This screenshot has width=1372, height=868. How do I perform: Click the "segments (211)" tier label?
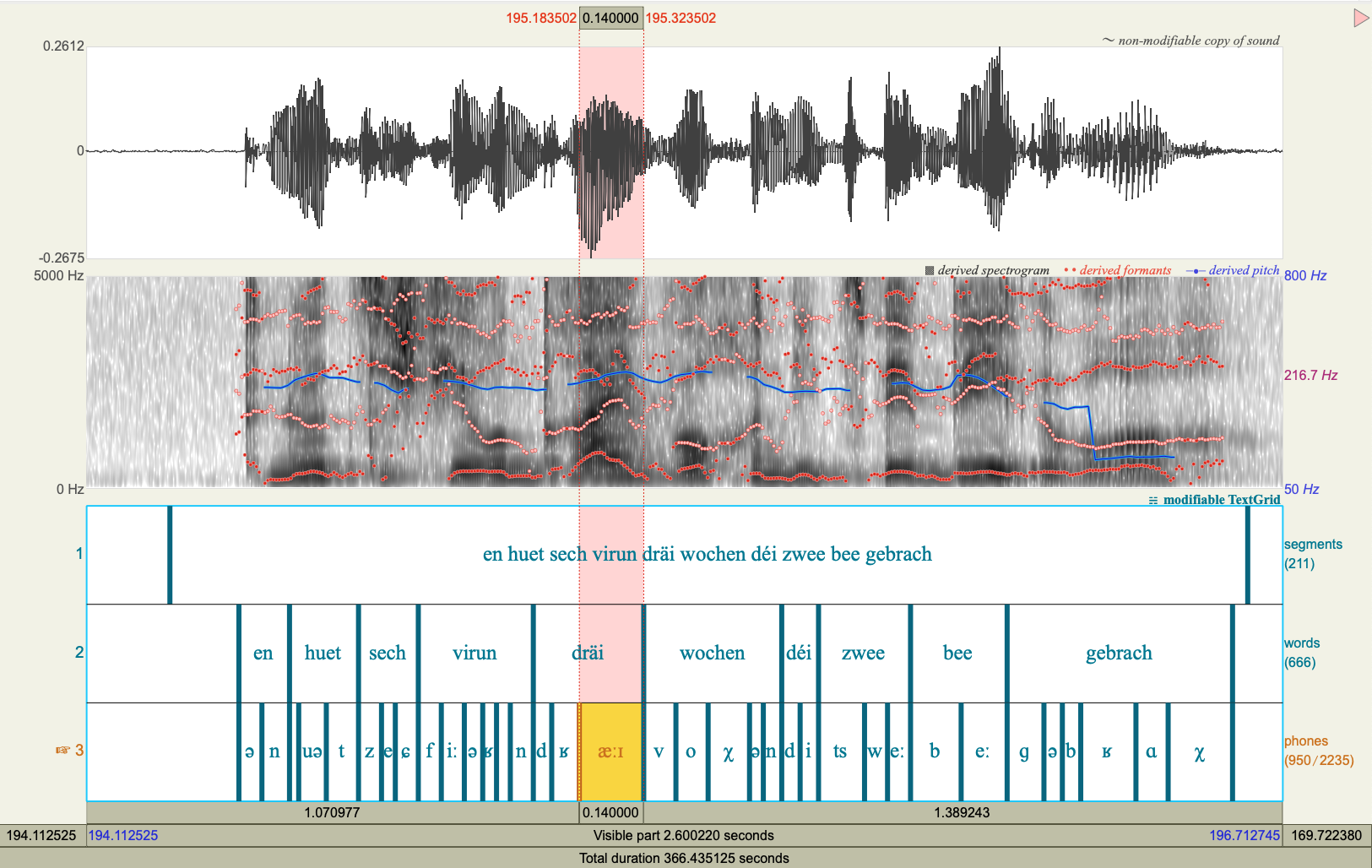(x=1312, y=554)
